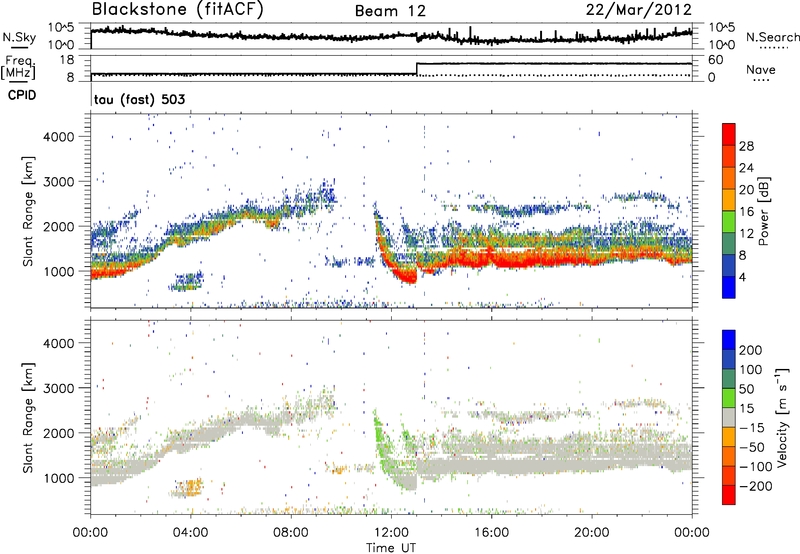Click the 16:00 time tick label
The width and height of the screenshot is (800, 554).
[491, 533]
